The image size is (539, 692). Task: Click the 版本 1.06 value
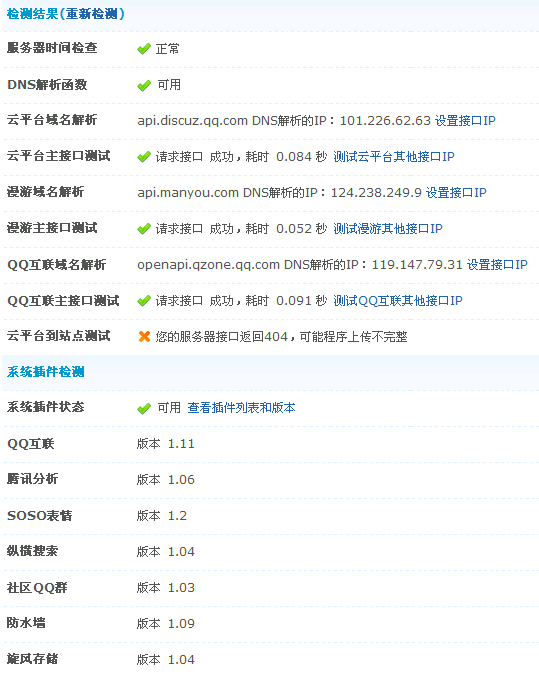[x=166, y=480]
